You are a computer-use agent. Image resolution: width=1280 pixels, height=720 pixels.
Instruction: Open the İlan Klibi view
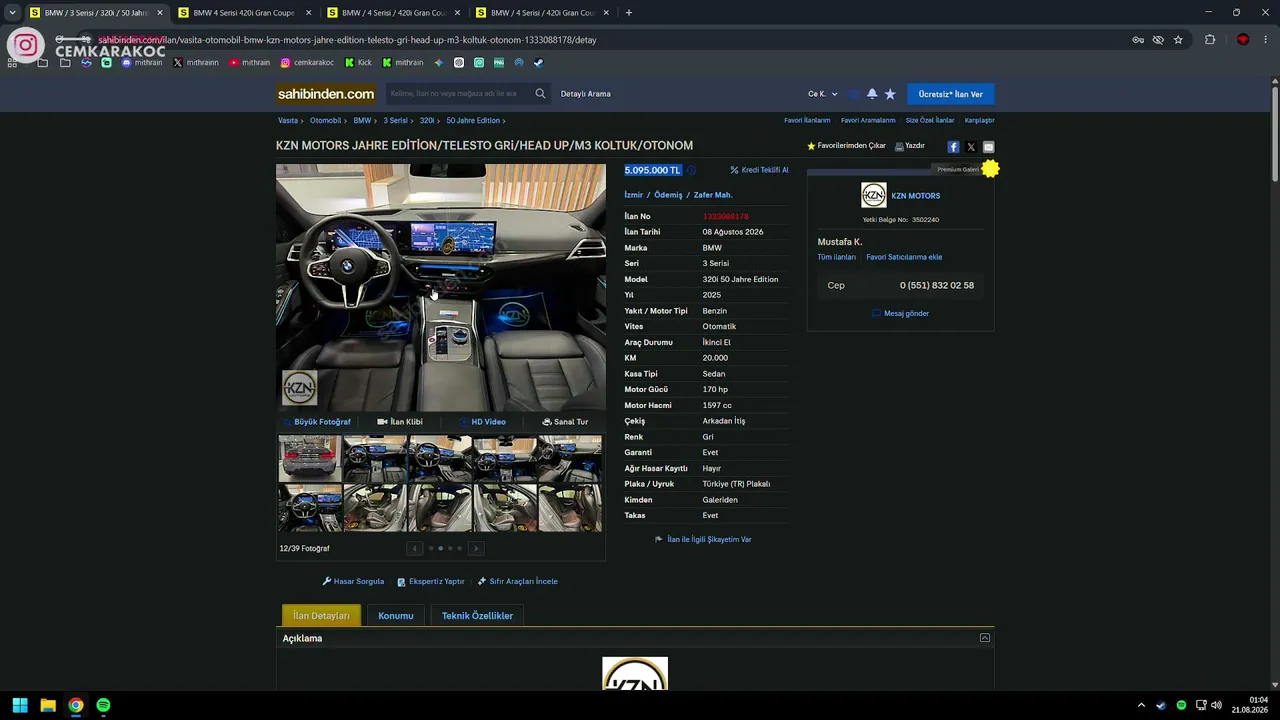pyautogui.click(x=400, y=422)
